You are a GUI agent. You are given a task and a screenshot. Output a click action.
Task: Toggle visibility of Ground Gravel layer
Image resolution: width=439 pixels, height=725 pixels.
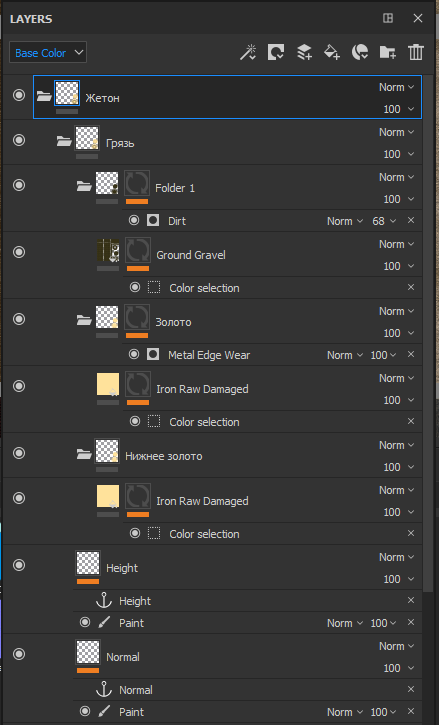coord(19,252)
